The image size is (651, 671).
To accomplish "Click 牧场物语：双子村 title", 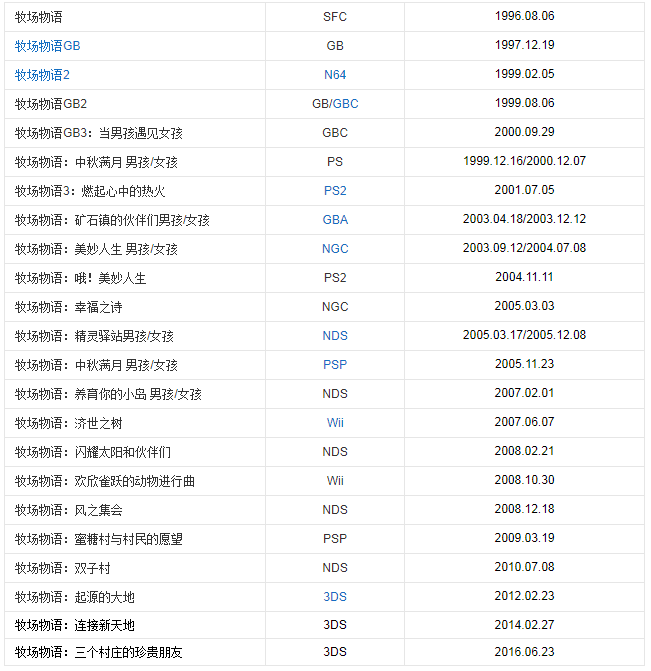I will point(62,568).
